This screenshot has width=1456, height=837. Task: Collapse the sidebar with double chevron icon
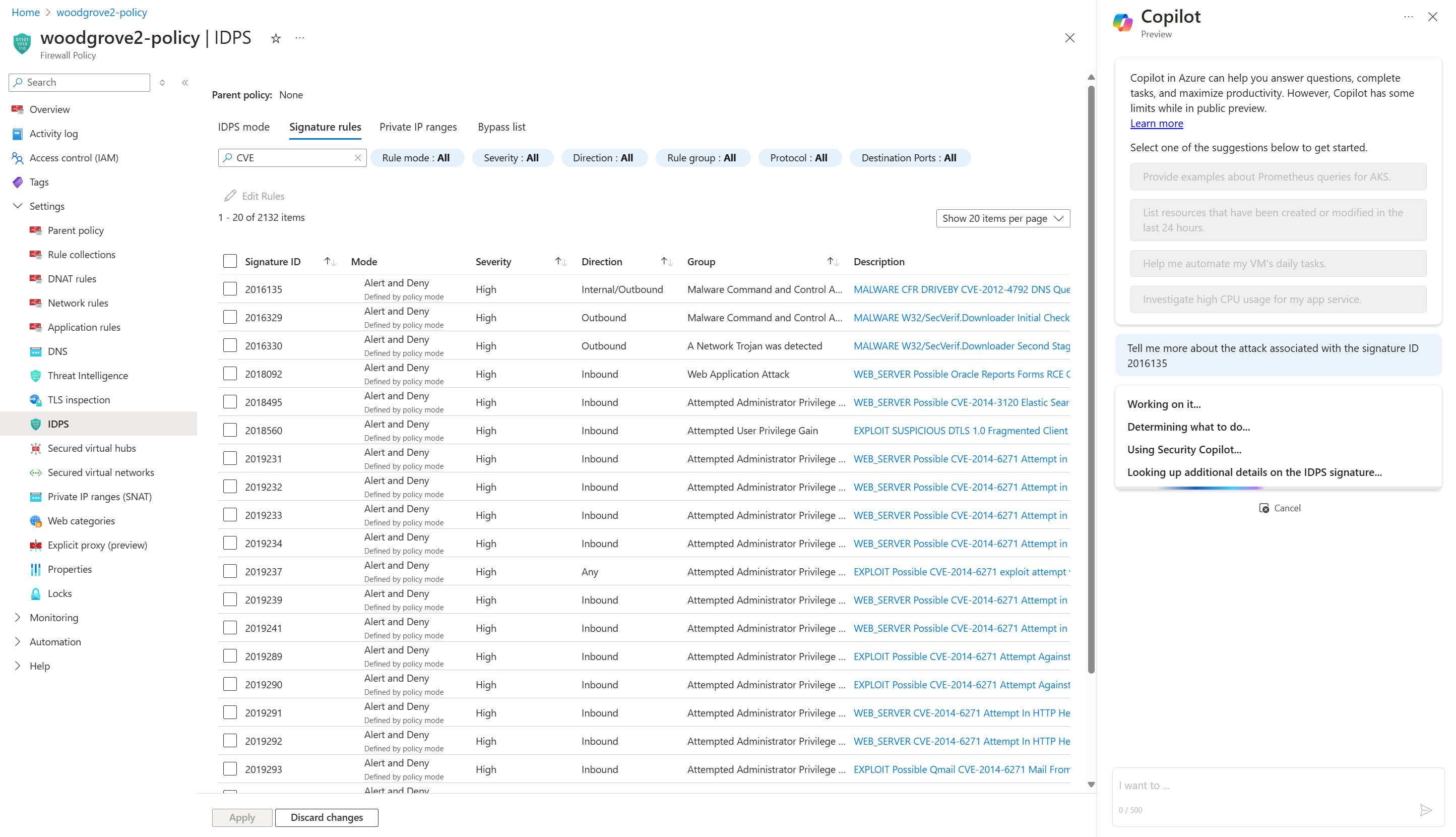[185, 83]
